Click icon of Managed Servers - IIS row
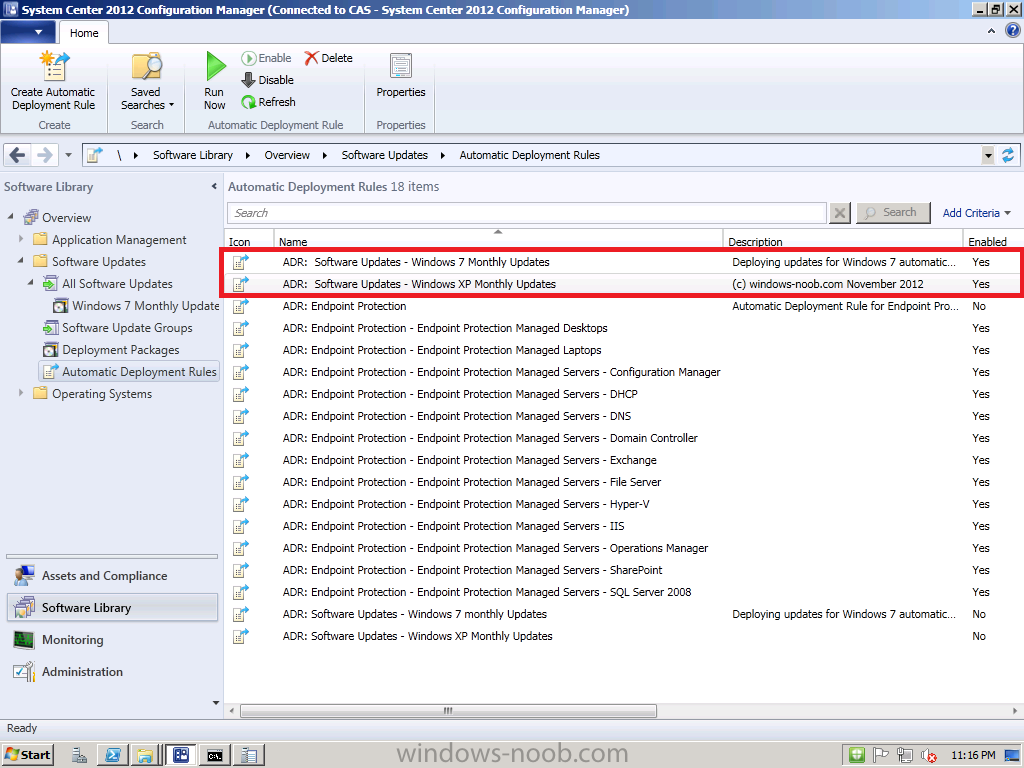The image size is (1024, 768). pyautogui.click(x=241, y=526)
